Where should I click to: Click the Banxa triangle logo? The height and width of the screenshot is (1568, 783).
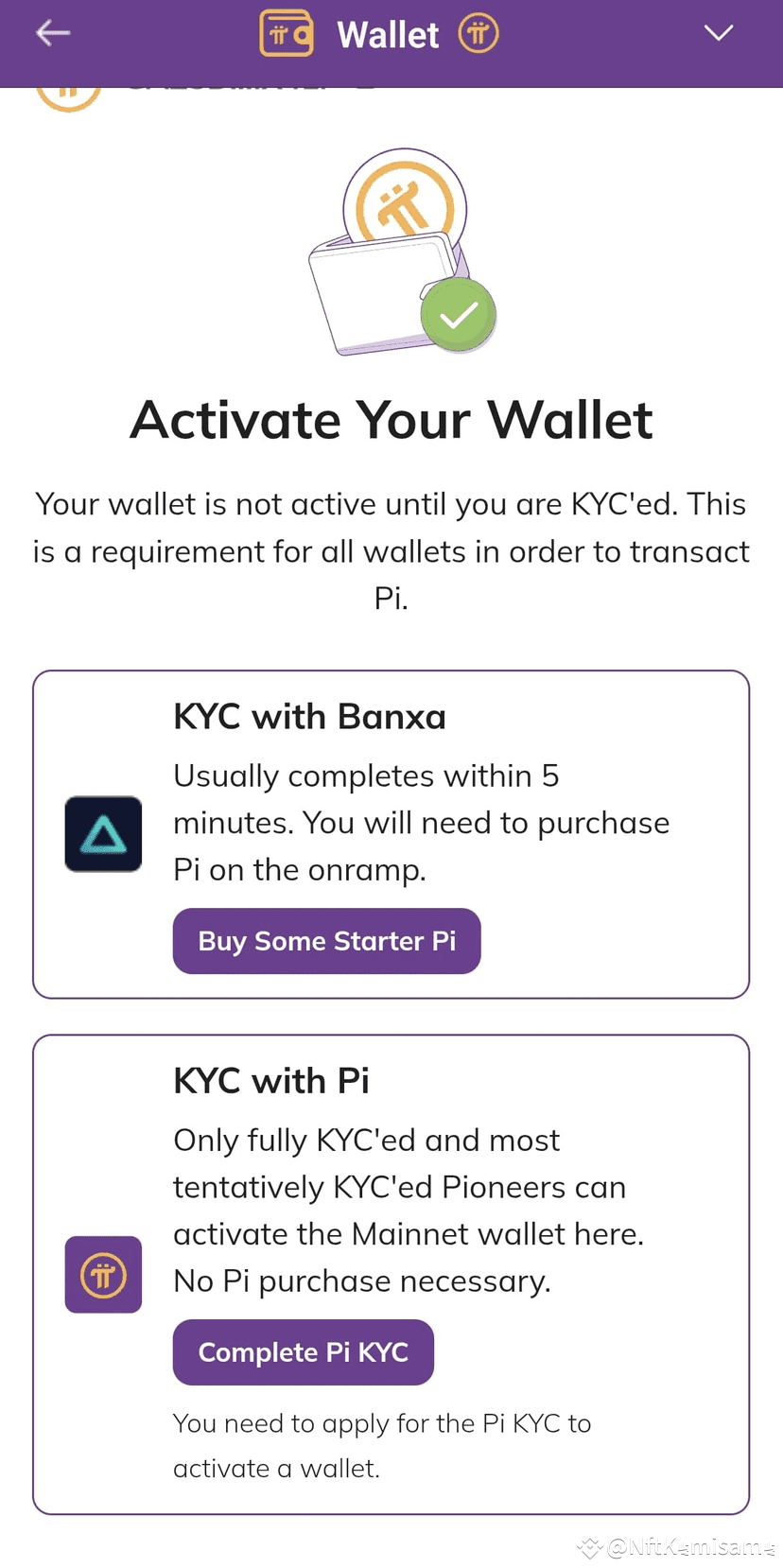[x=103, y=834]
